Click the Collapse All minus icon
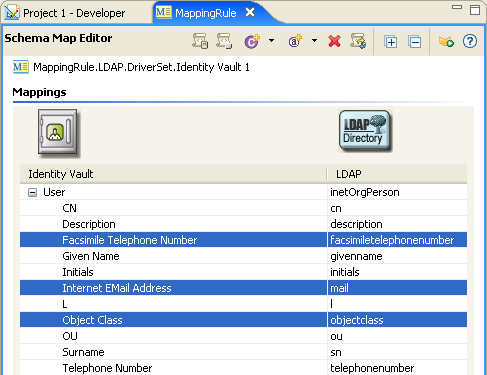The height and width of the screenshot is (375, 487). [x=415, y=42]
